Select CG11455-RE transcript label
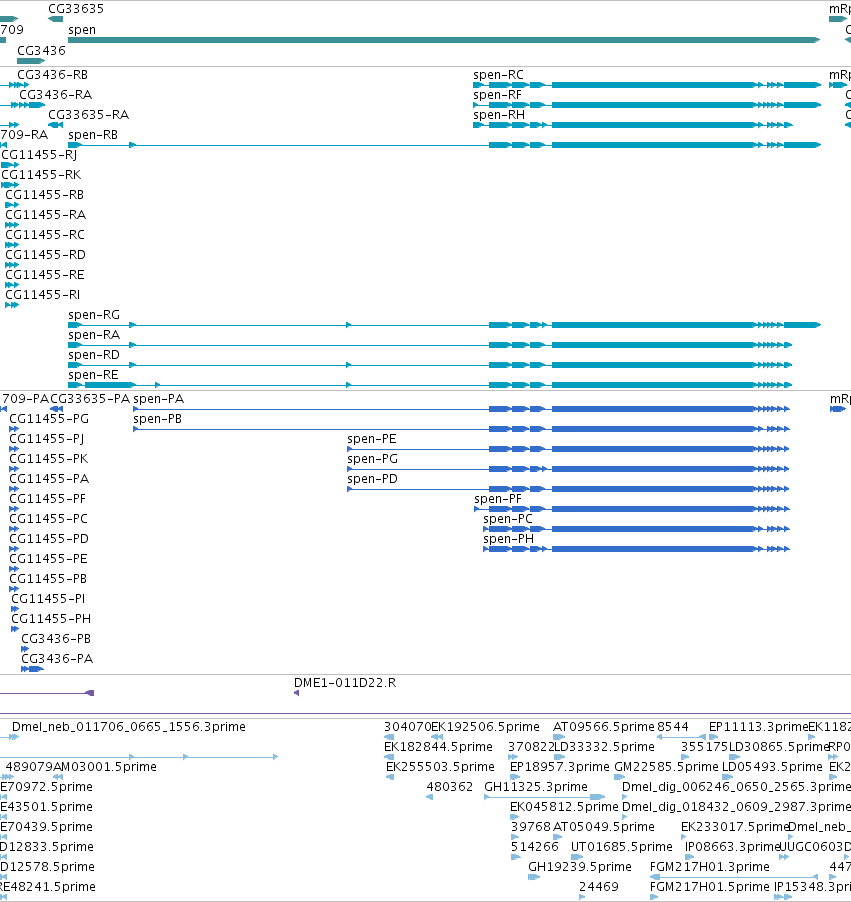Screen dimensions: 851x902 point(45,275)
